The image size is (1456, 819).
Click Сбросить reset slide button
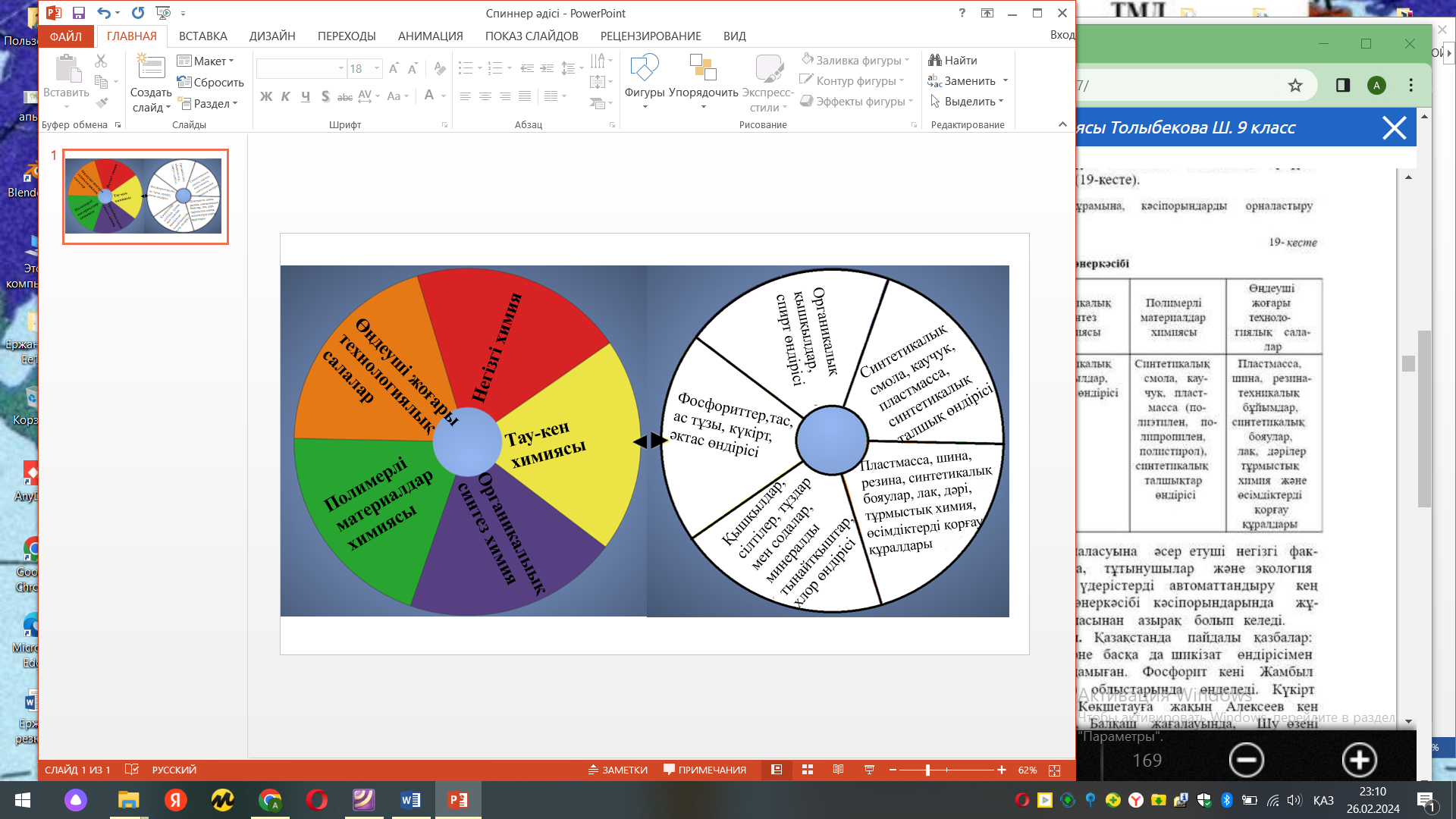[210, 82]
